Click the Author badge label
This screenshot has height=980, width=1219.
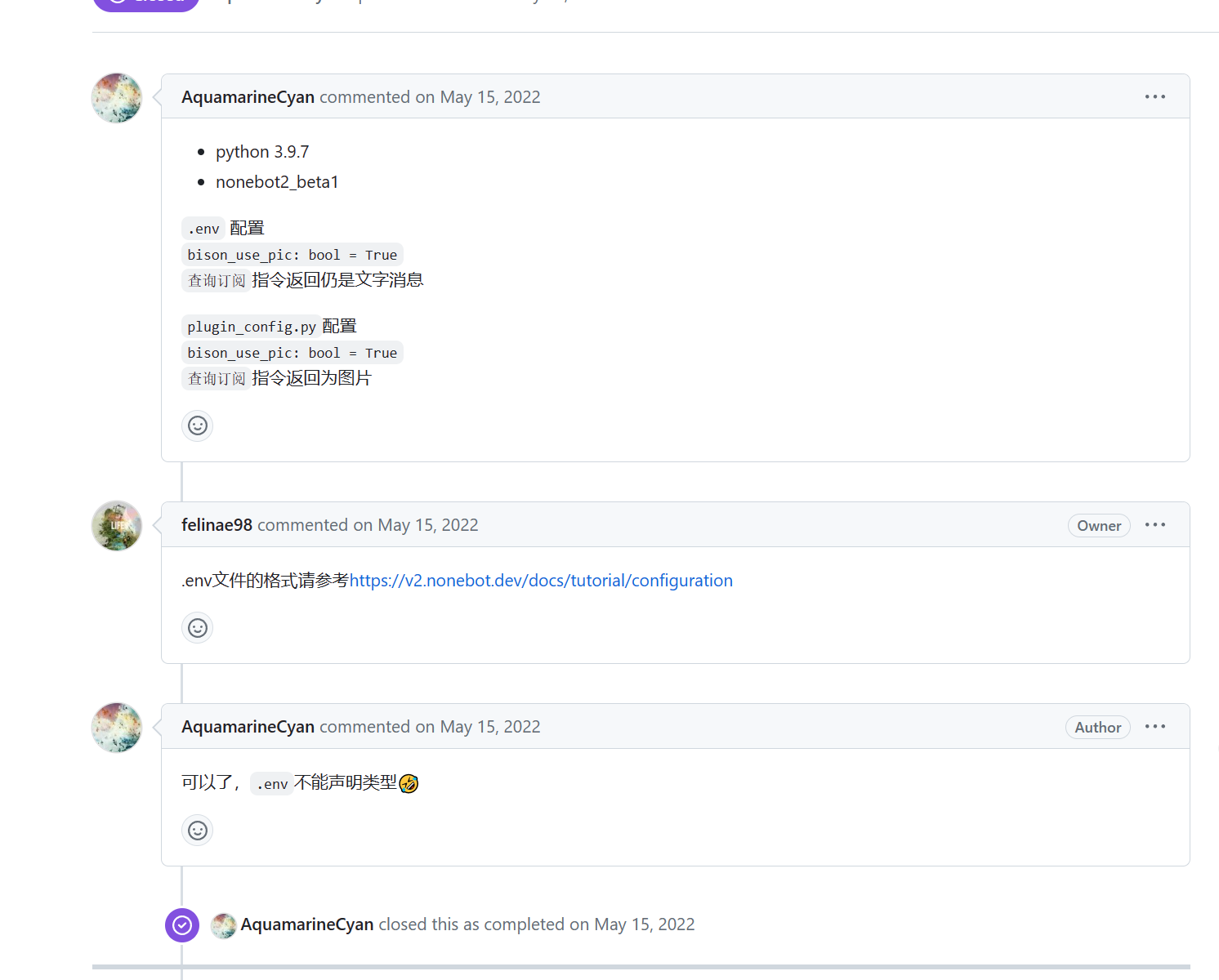click(1097, 728)
